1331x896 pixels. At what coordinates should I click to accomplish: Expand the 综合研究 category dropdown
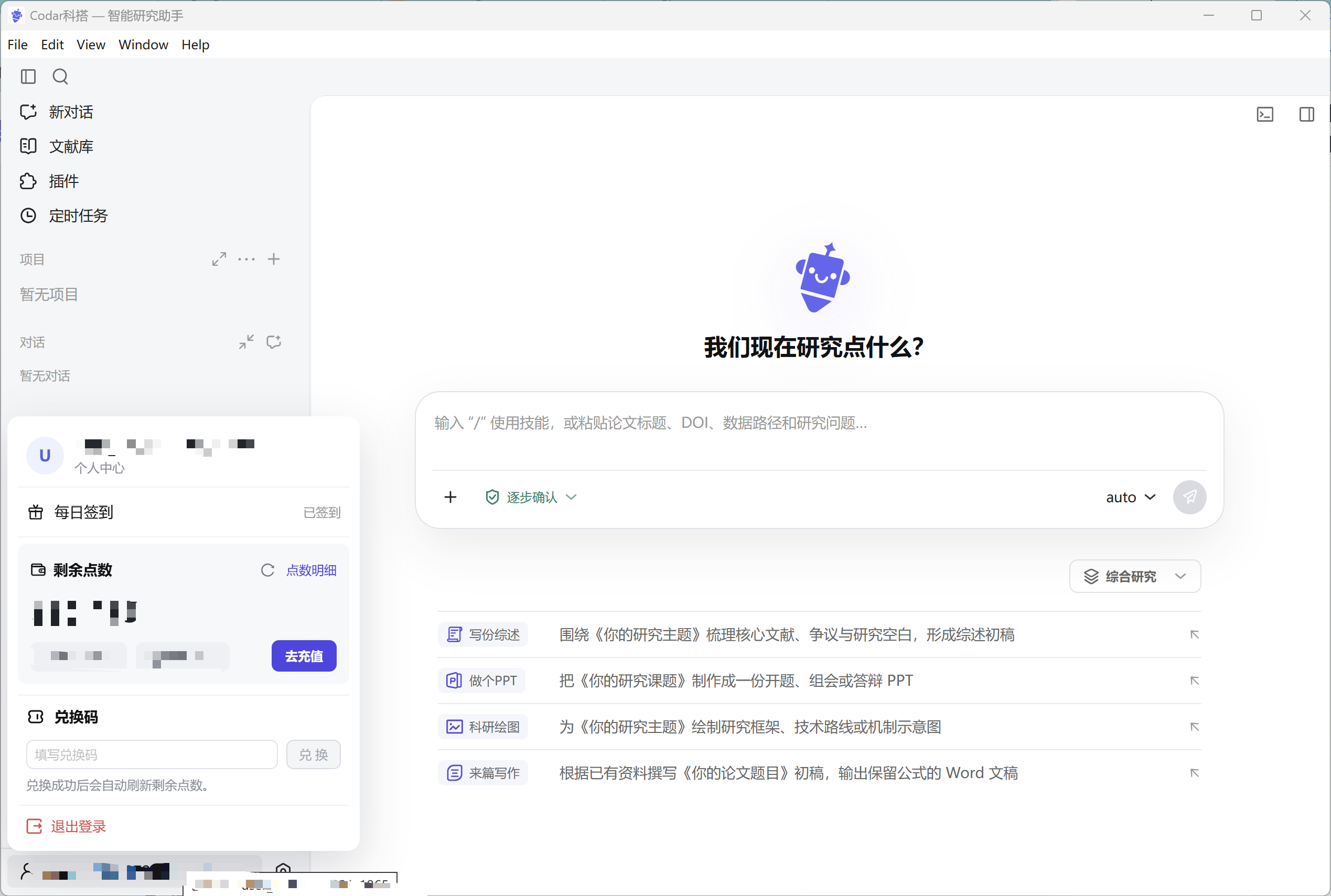[1134, 577]
